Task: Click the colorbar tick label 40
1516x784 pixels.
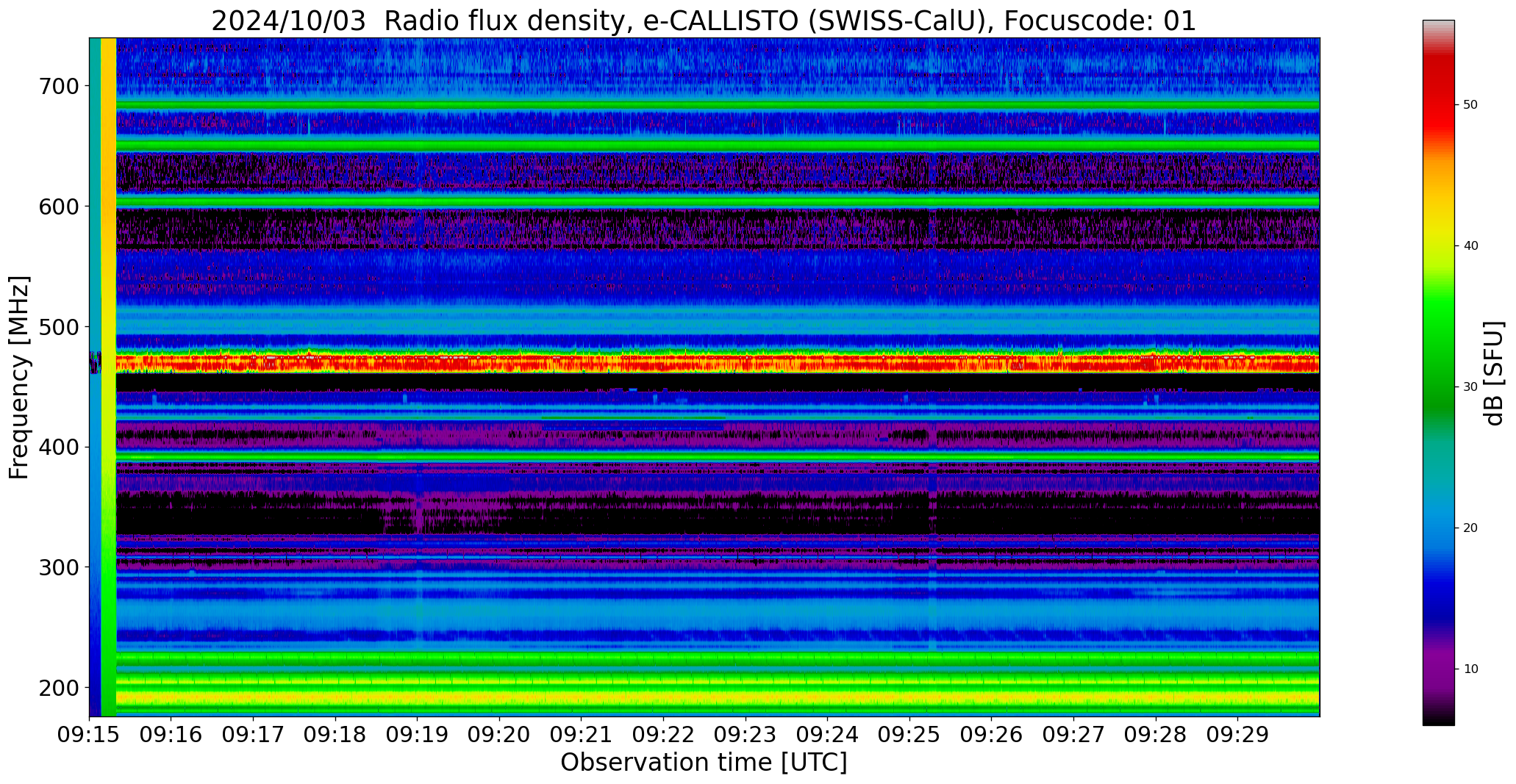Action: click(x=1470, y=246)
